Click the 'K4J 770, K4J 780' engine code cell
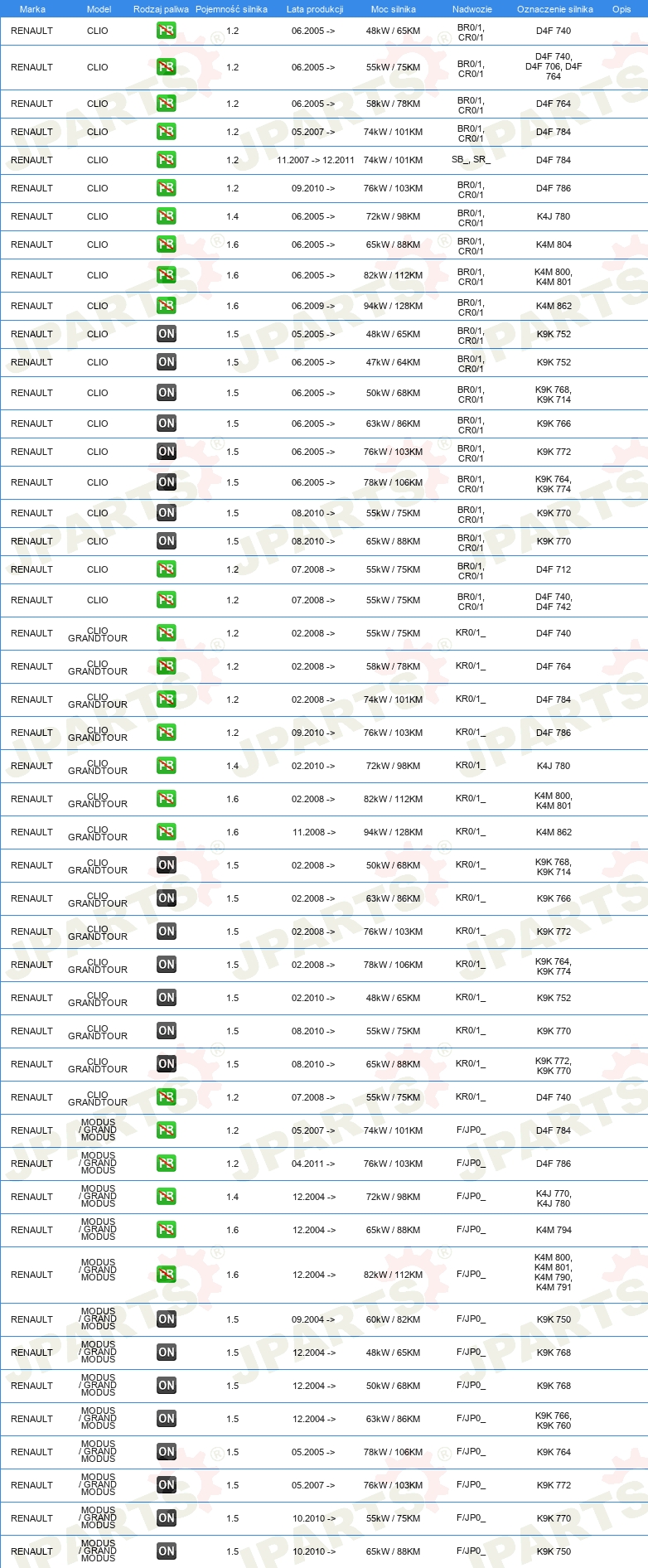 [x=554, y=1198]
